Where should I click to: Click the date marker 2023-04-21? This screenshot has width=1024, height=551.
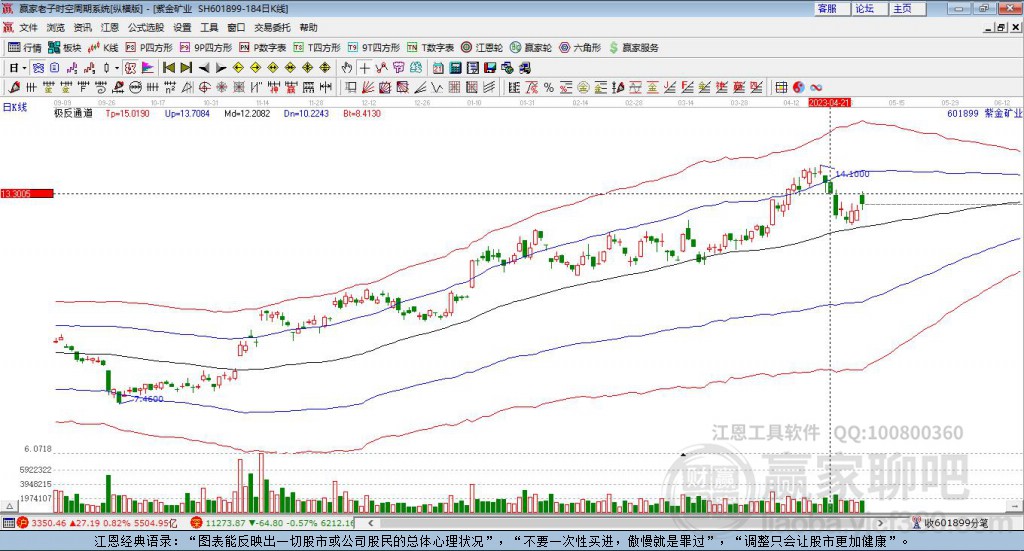pyautogui.click(x=829, y=103)
